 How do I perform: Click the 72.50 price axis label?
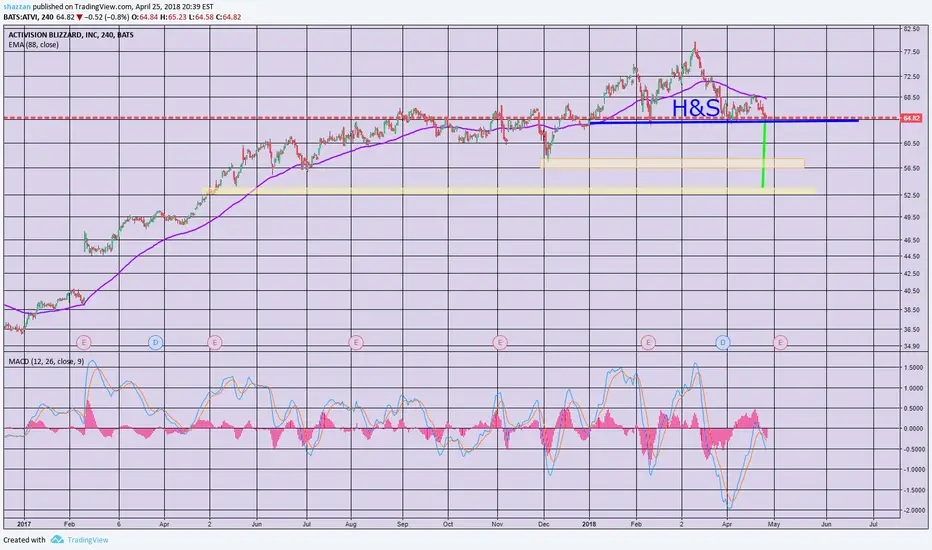(911, 77)
